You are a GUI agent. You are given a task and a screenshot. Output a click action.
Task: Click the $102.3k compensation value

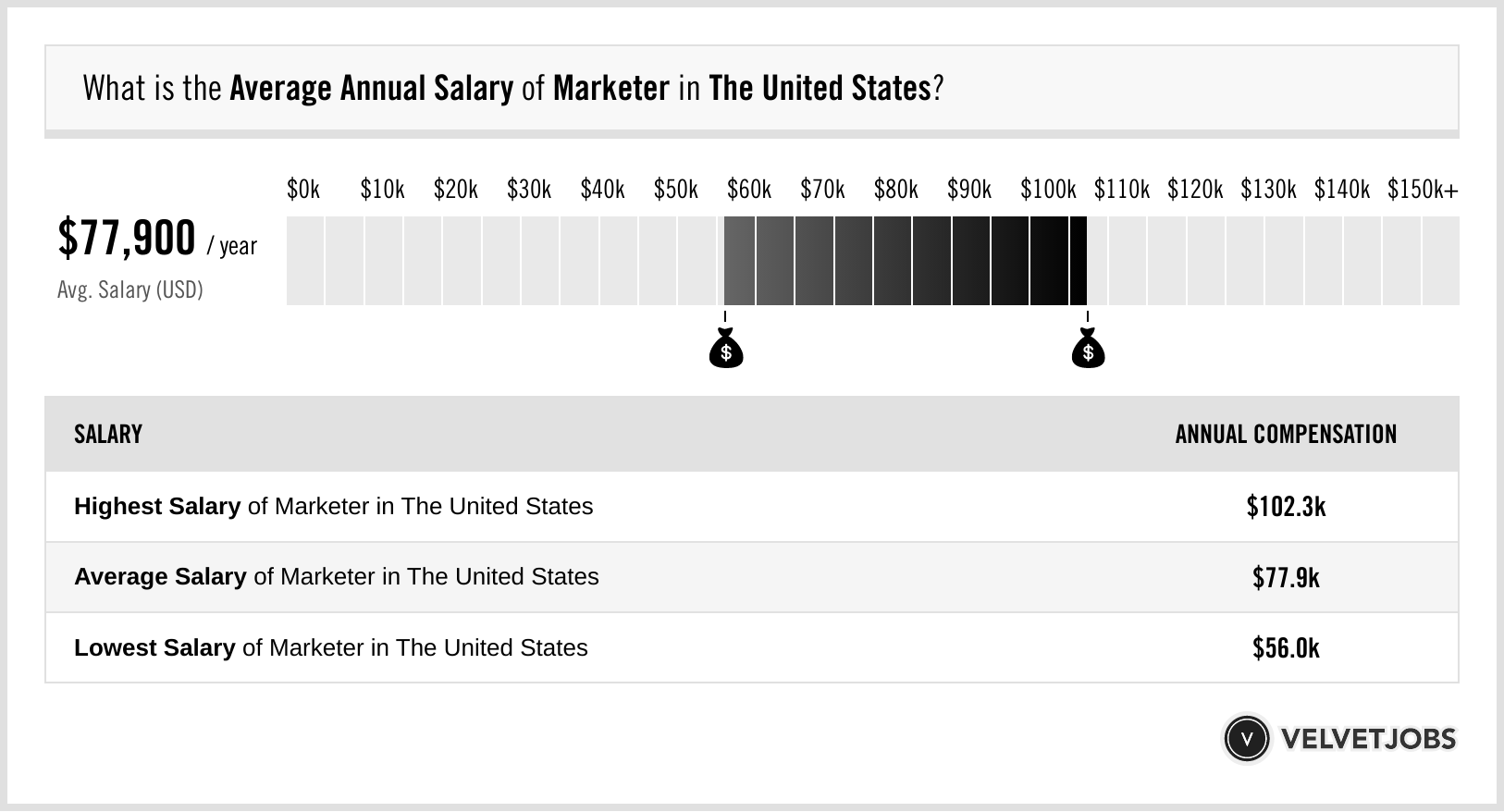tap(1286, 507)
